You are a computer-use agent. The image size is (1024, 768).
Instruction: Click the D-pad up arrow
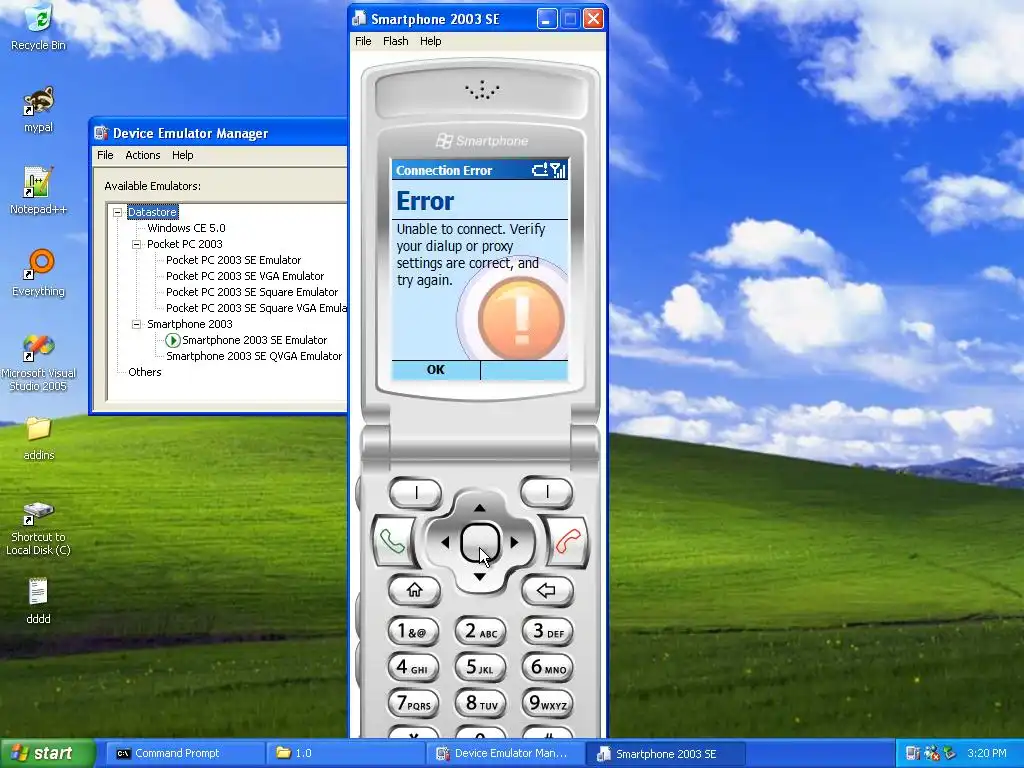coord(479,507)
